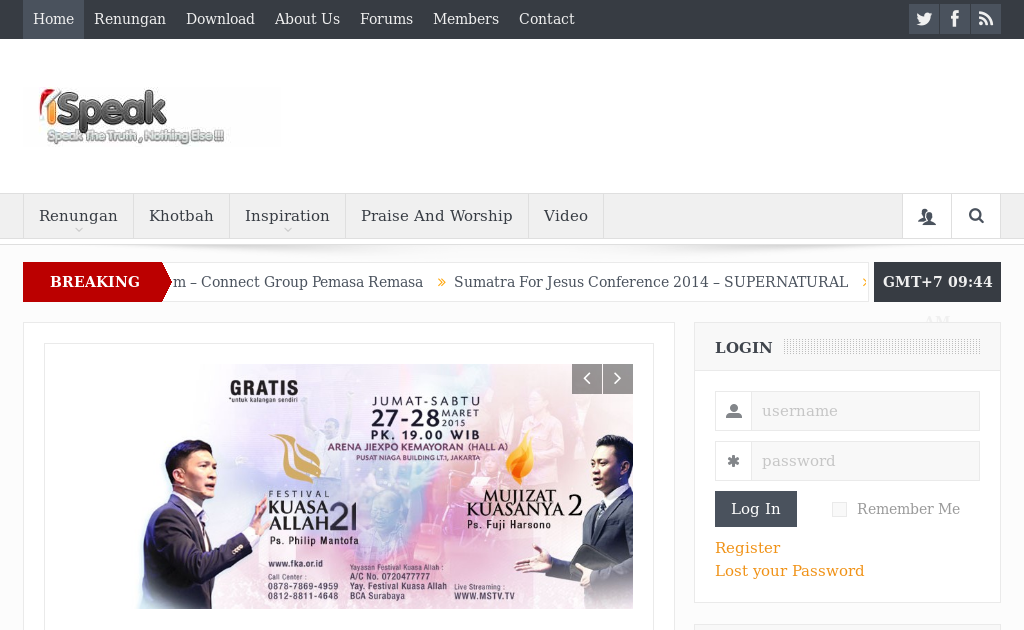Tick the Remember Me checkbox
The image size is (1024, 630).
point(839,509)
